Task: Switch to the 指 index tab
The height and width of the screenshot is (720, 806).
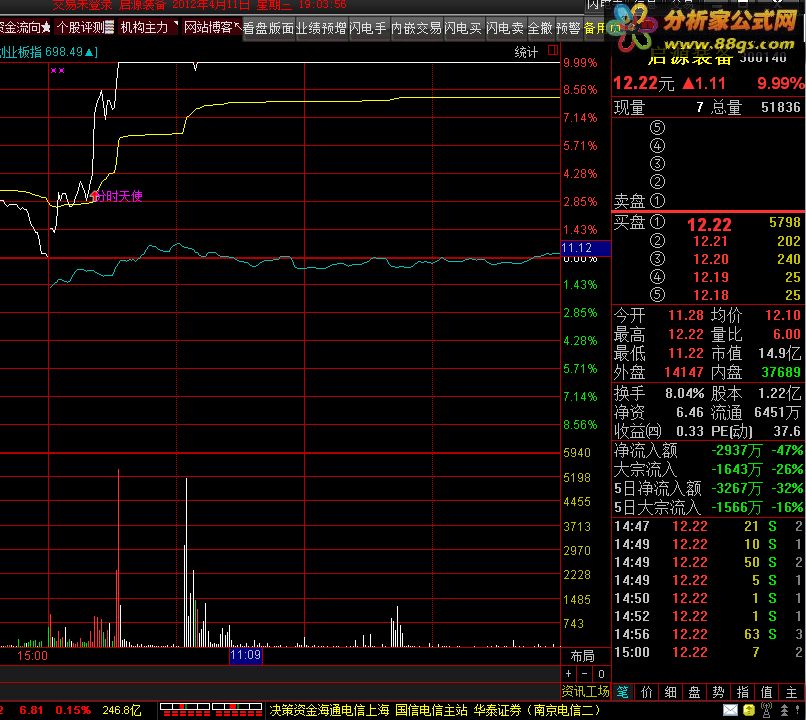Action: [x=742, y=692]
